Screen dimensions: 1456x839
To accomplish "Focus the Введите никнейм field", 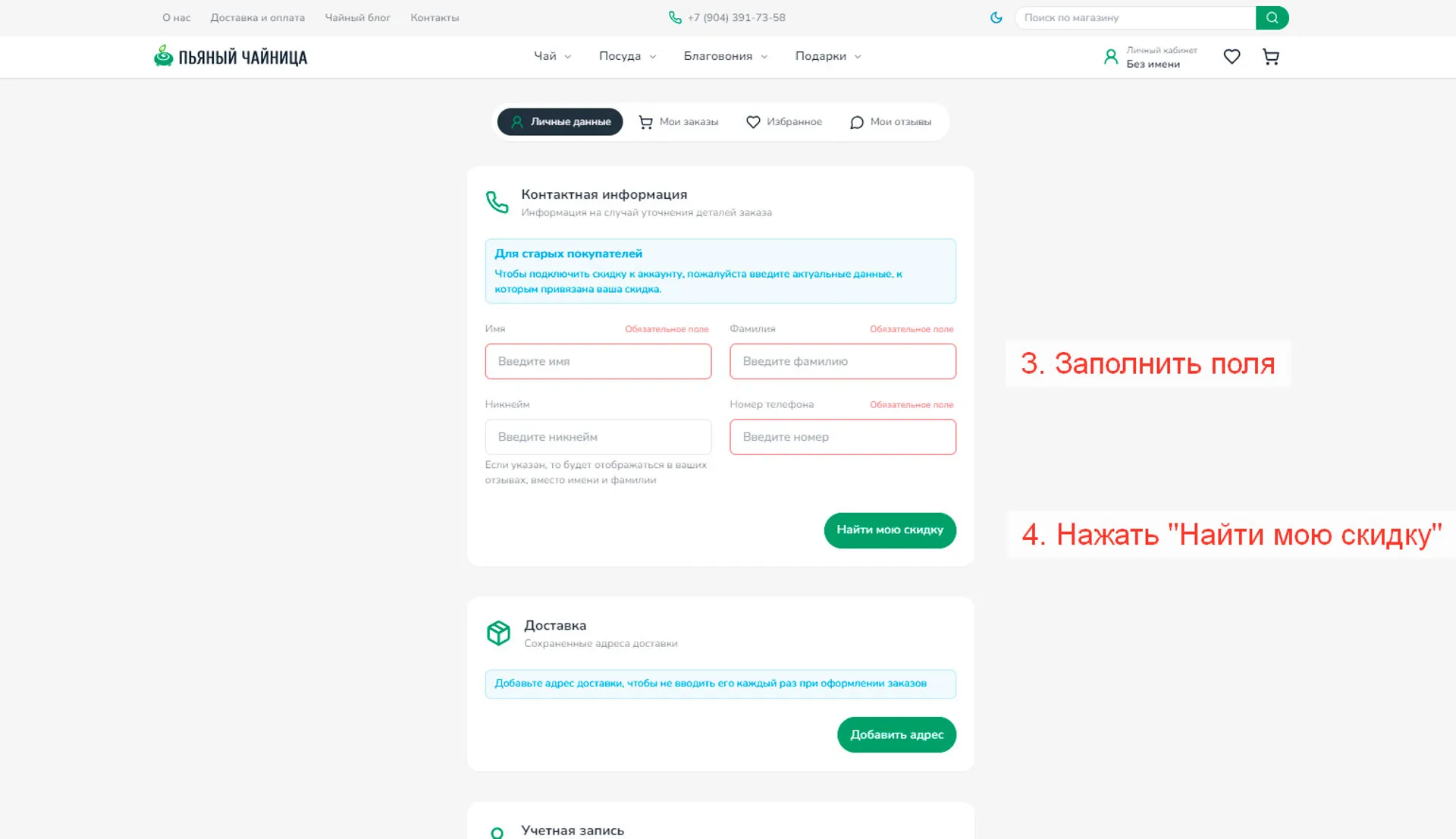I will coord(598,437).
